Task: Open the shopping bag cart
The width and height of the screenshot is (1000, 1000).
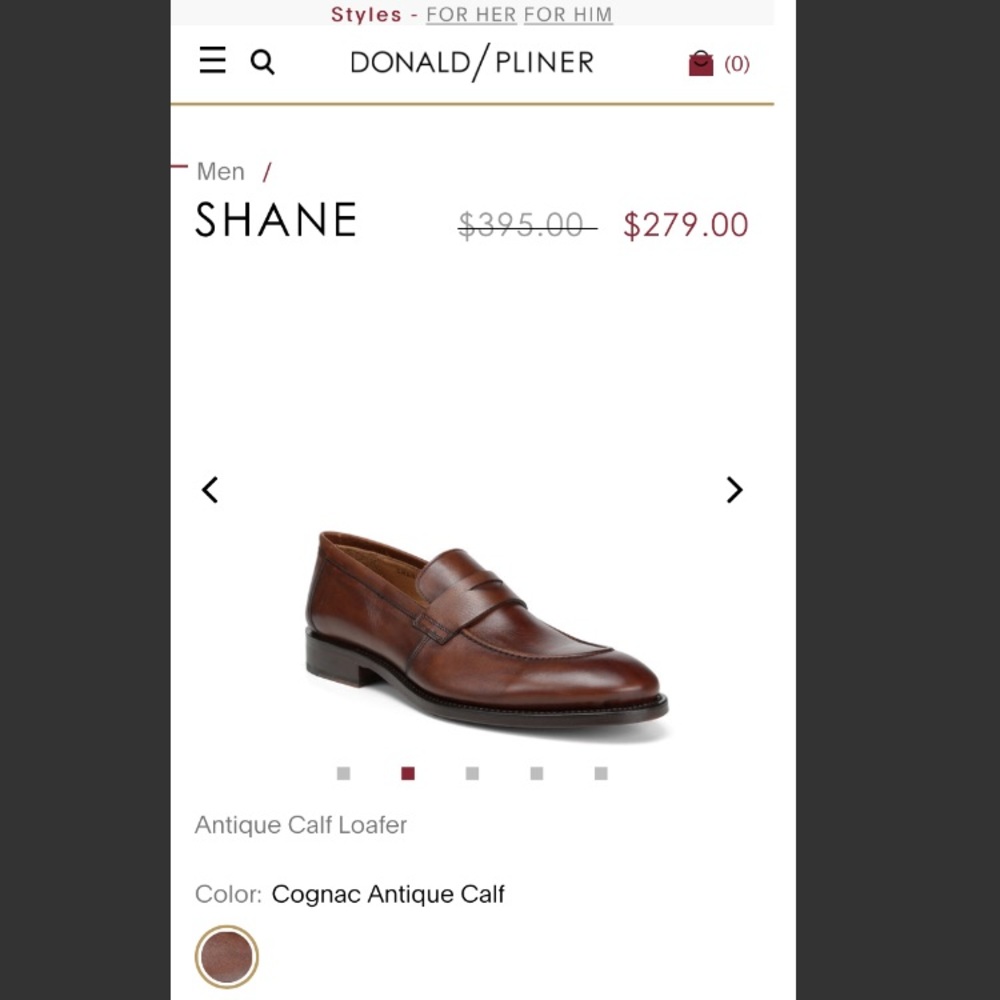Action: coord(701,62)
